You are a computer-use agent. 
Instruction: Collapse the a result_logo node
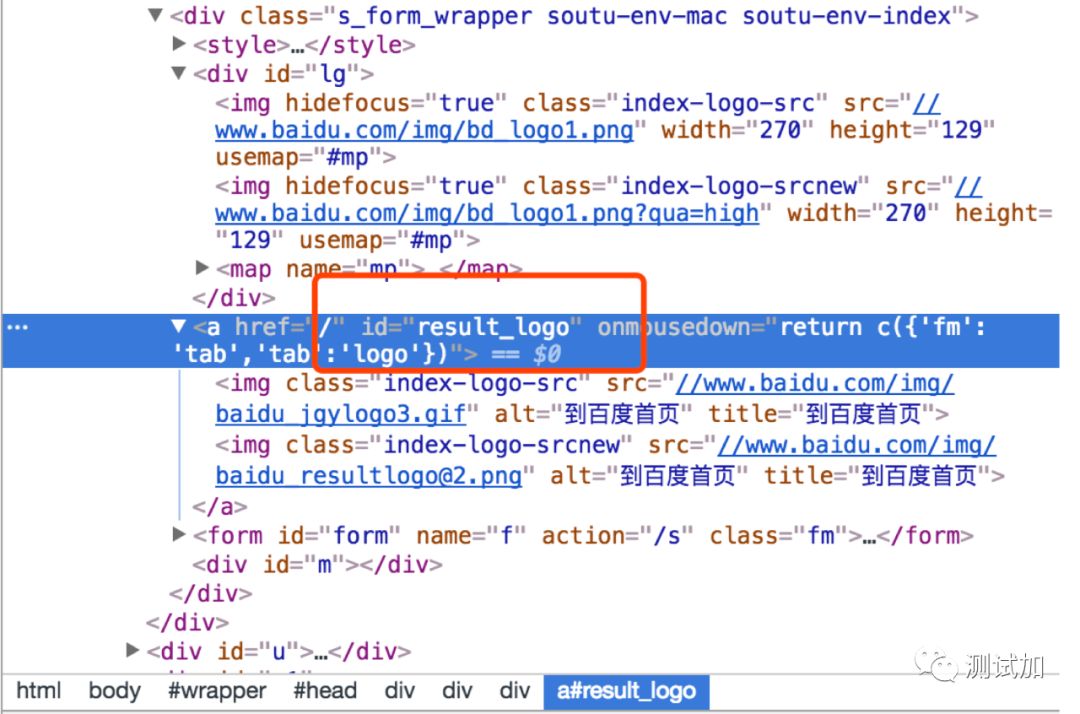[x=179, y=325]
